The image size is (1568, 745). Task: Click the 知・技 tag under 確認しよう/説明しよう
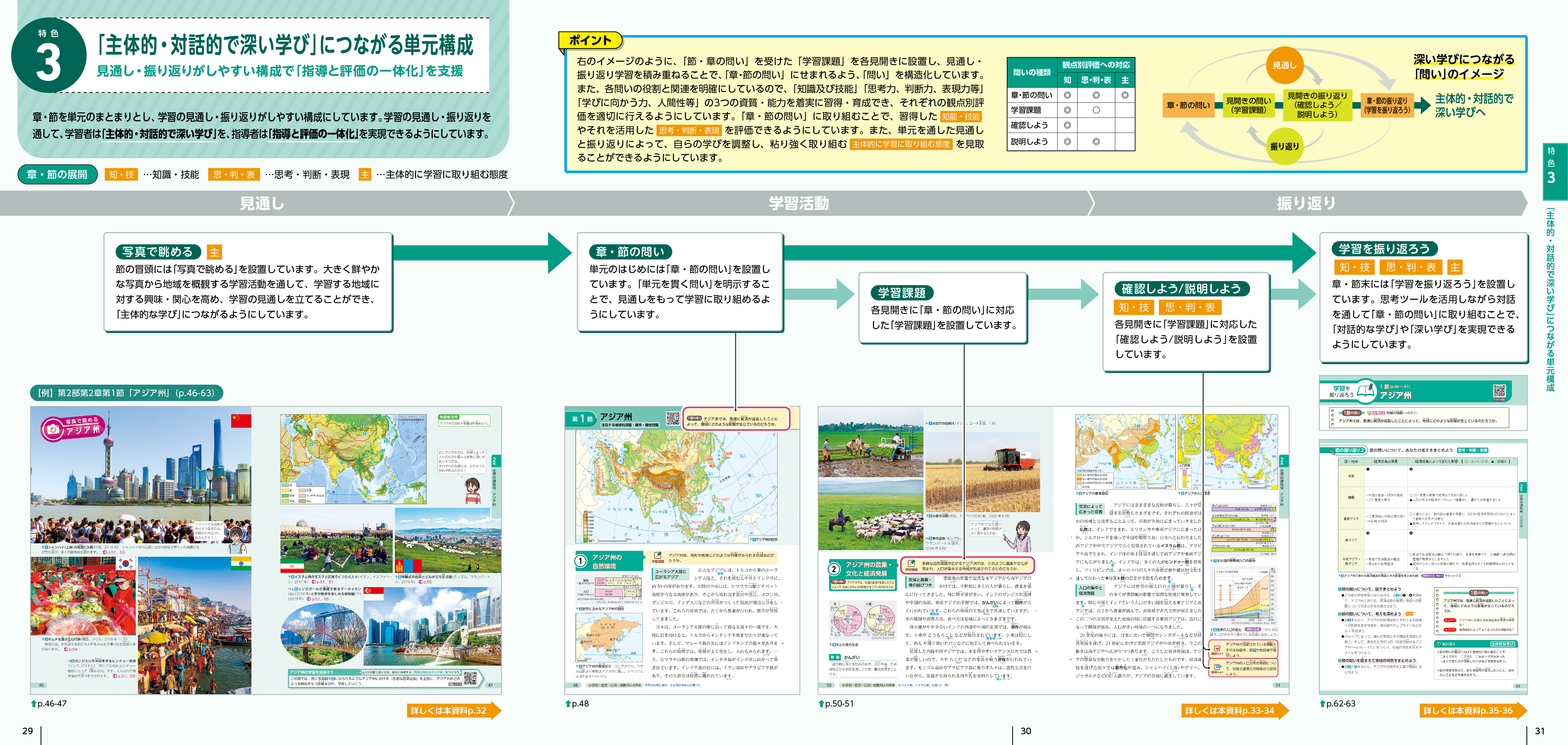pos(1133,307)
